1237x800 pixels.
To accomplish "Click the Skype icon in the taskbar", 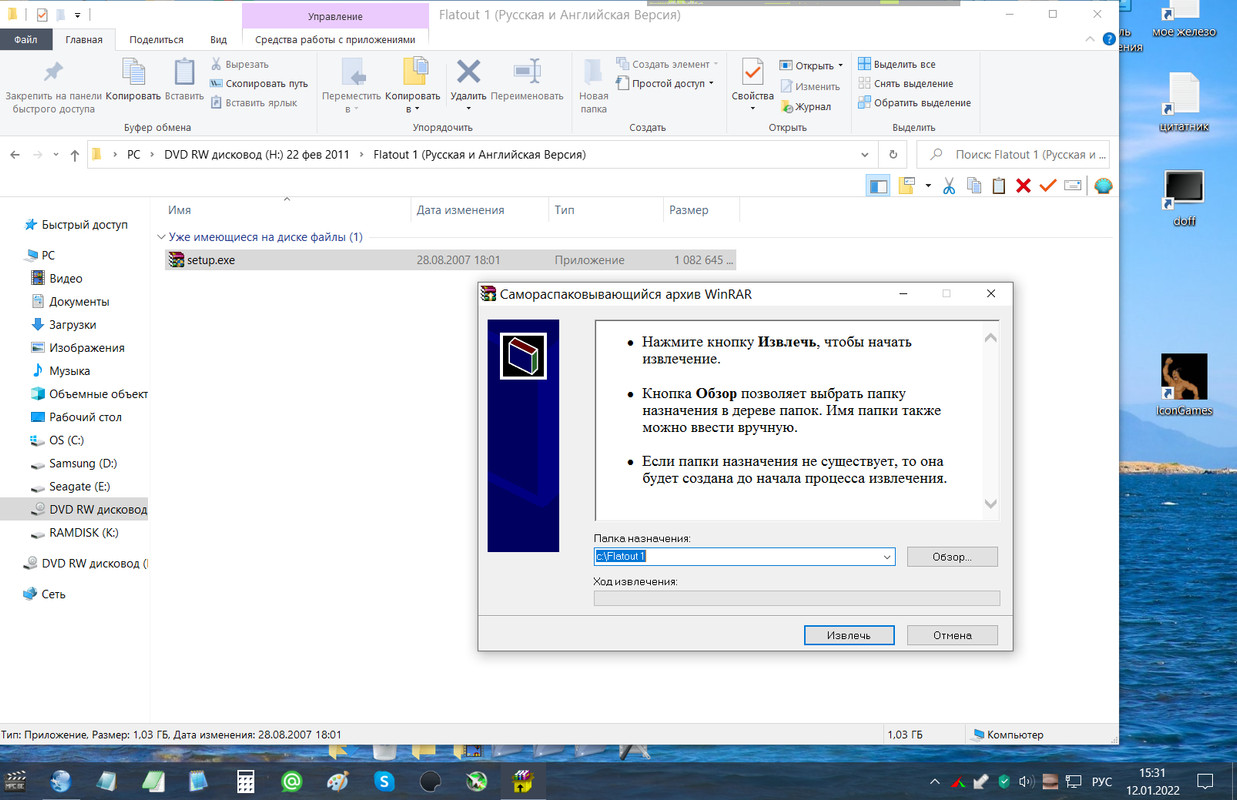I will pyautogui.click(x=384, y=781).
